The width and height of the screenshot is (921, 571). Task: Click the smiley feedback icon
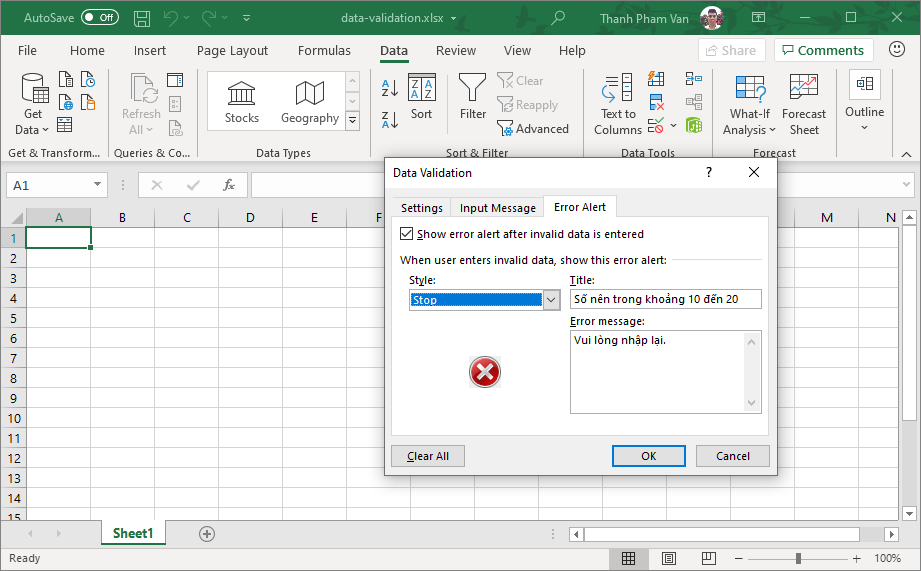pyautogui.click(x=897, y=49)
